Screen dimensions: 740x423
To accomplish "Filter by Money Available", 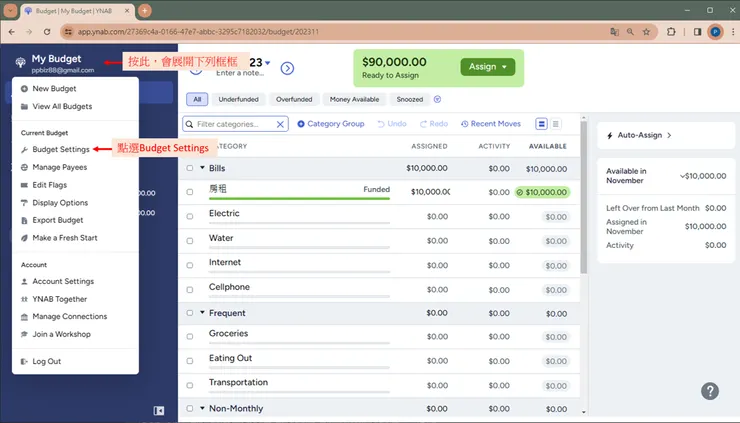I will pos(354,99).
